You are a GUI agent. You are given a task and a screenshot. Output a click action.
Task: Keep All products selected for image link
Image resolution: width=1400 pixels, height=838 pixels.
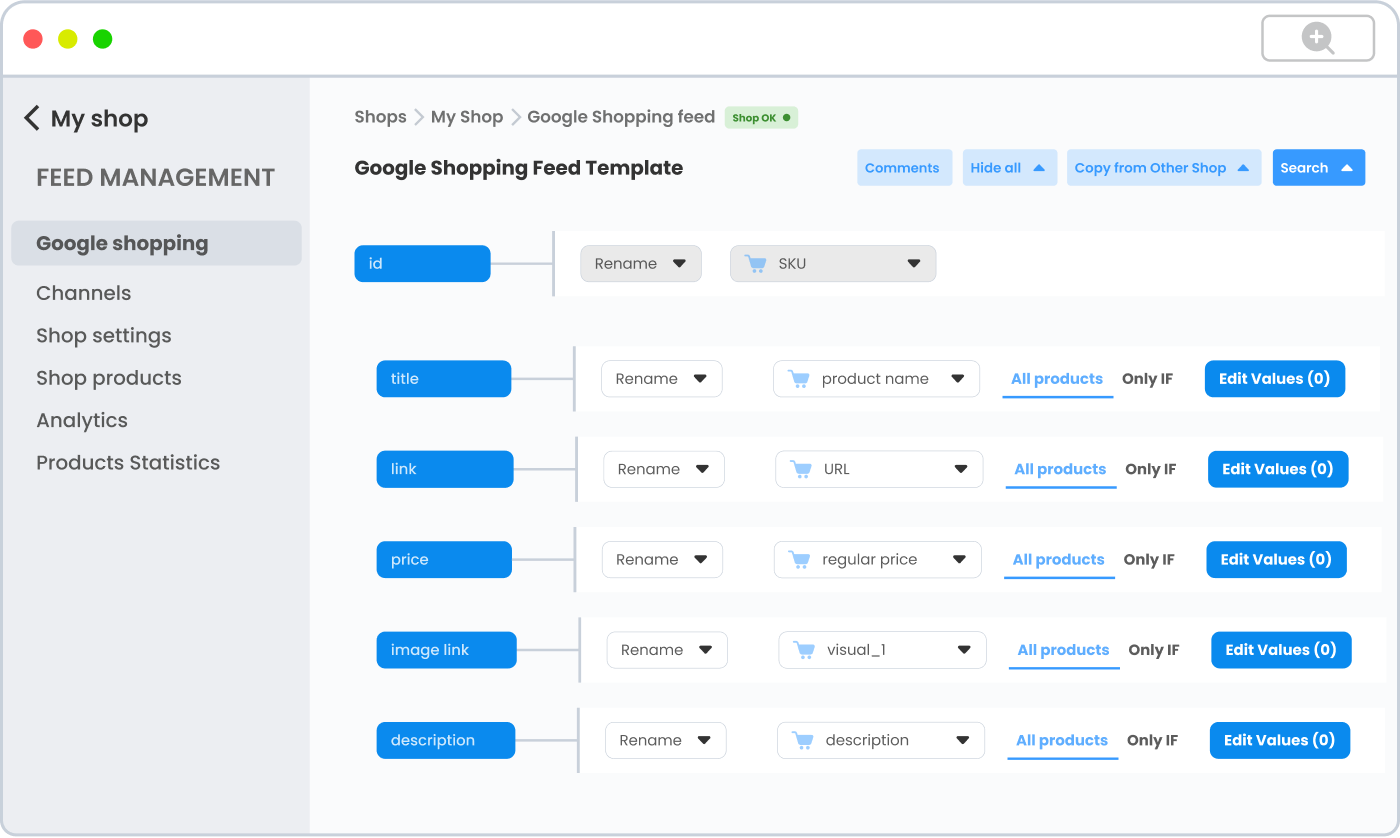(1063, 649)
